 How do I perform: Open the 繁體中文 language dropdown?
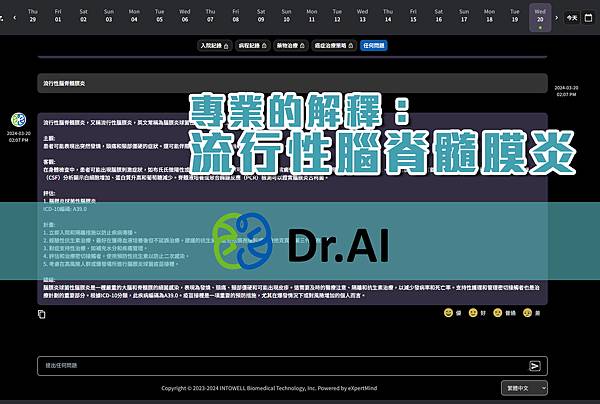click(x=524, y=388)
